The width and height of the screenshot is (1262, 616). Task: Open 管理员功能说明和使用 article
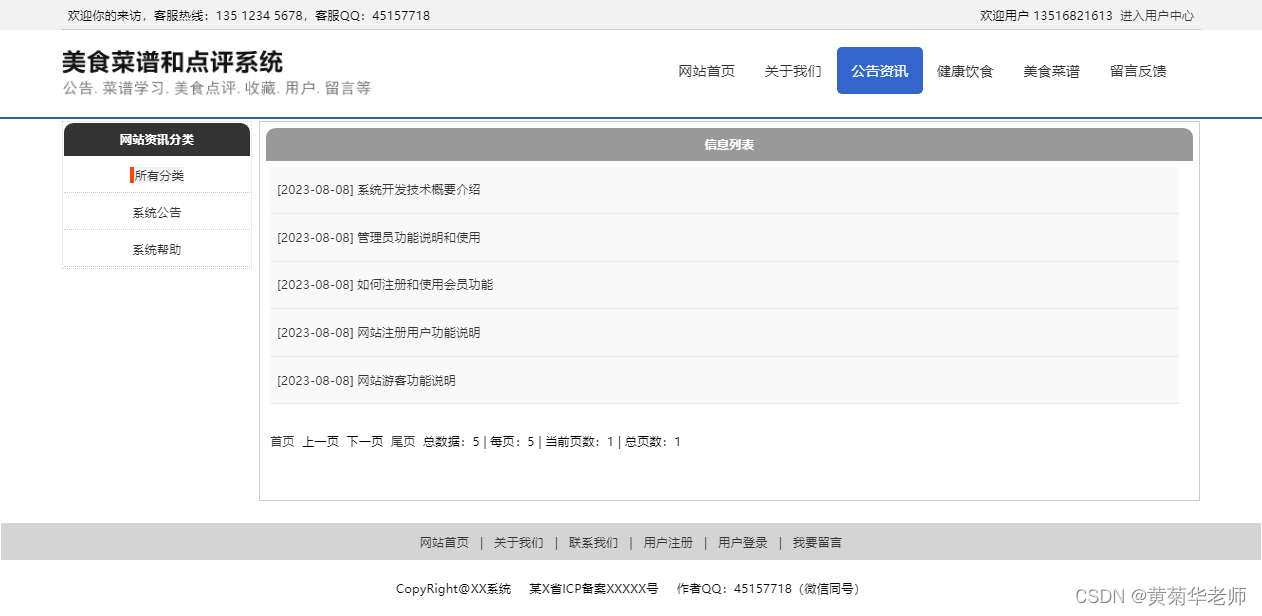coord(378,237)
